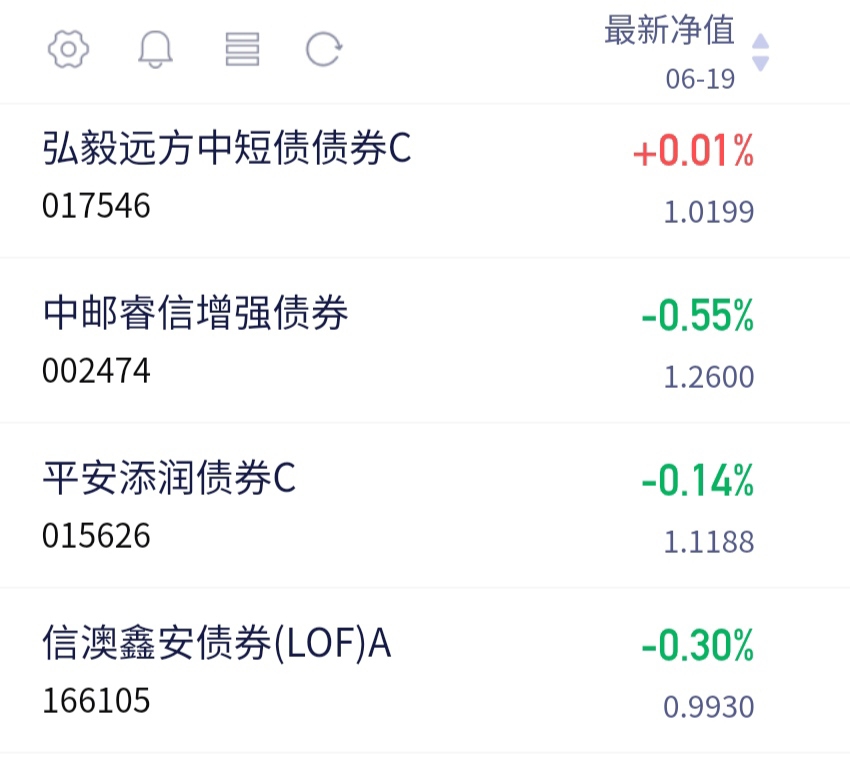Select the +0.01% change value
This screenshot has height=759, width=850.
point(693,151)
